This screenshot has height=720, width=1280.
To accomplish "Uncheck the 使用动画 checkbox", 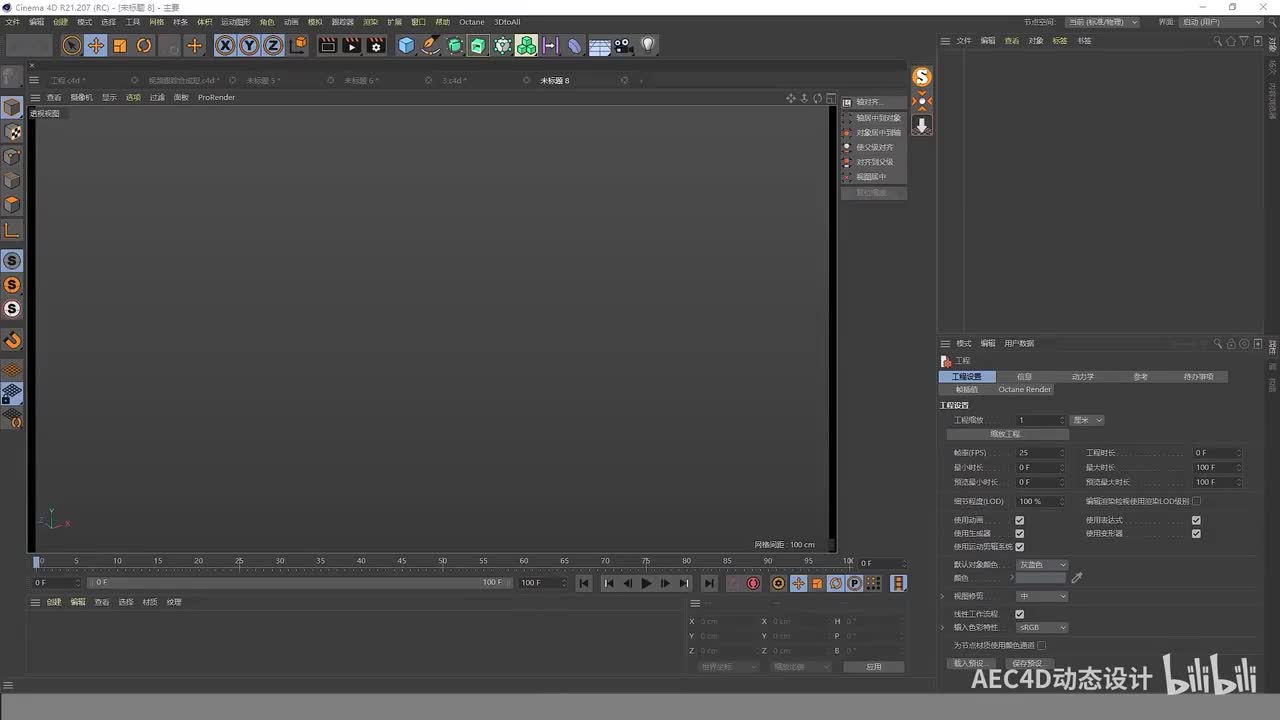I will click(x=1019, y=520).
